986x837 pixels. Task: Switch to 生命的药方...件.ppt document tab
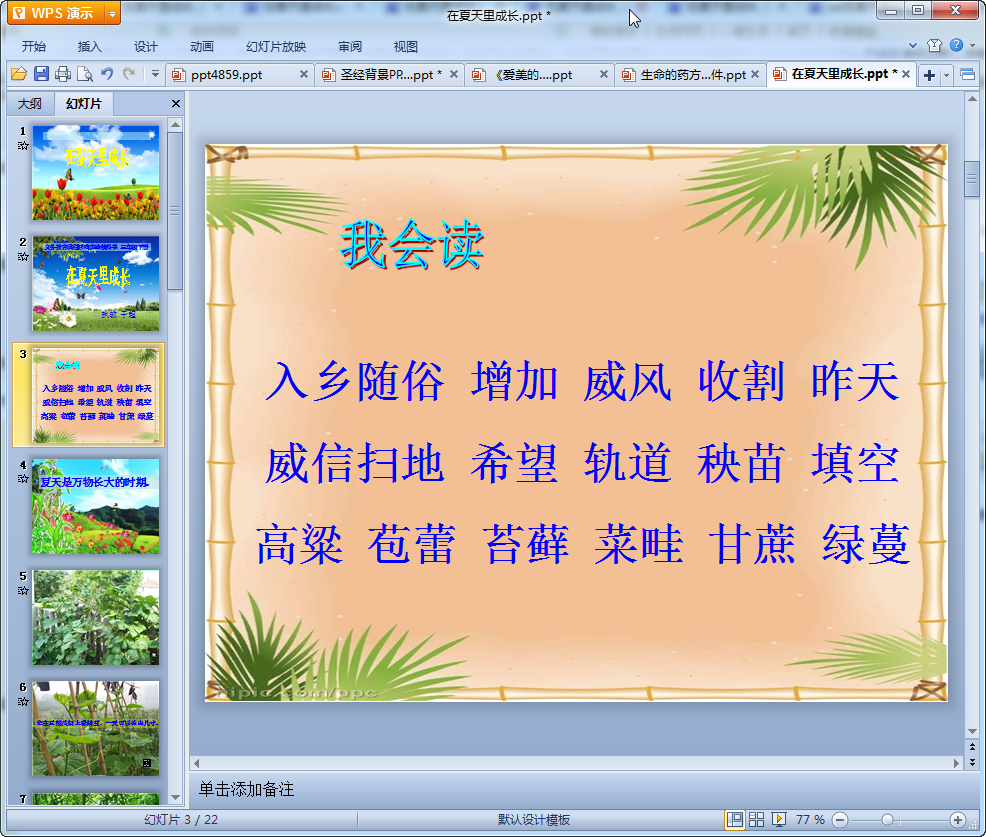[692, 75]
